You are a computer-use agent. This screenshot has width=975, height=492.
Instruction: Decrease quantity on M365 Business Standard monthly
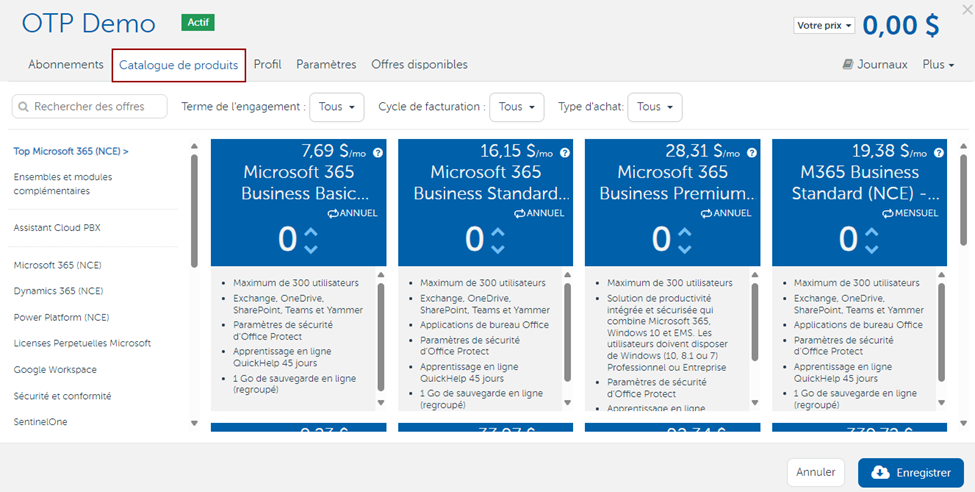[x=872, y=249]
